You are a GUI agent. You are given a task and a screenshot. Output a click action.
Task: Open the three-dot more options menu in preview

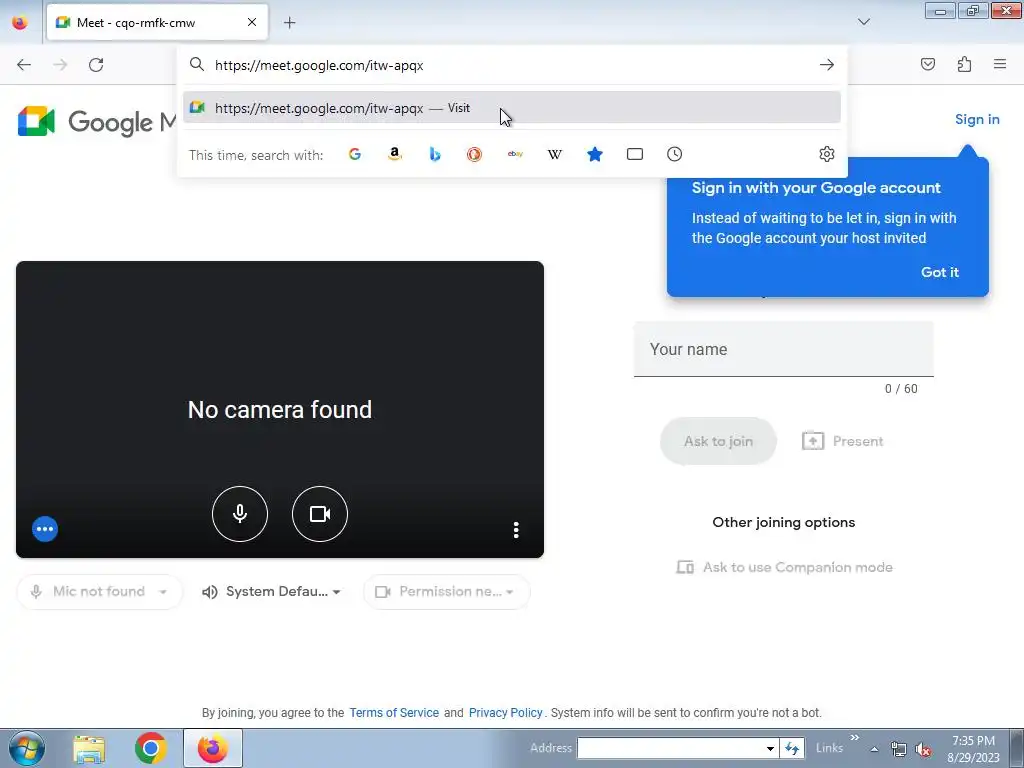click(516, 530)
